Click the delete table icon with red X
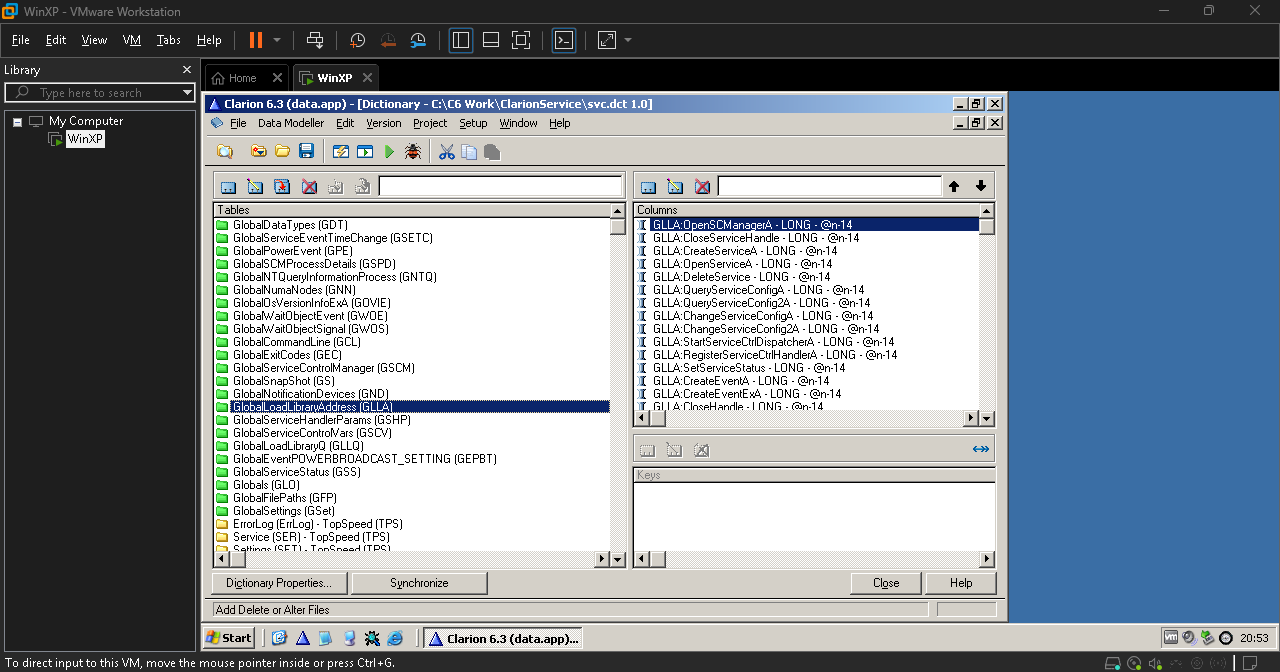Viewport: 1280px width, 672px height. (x=309, y=187)
